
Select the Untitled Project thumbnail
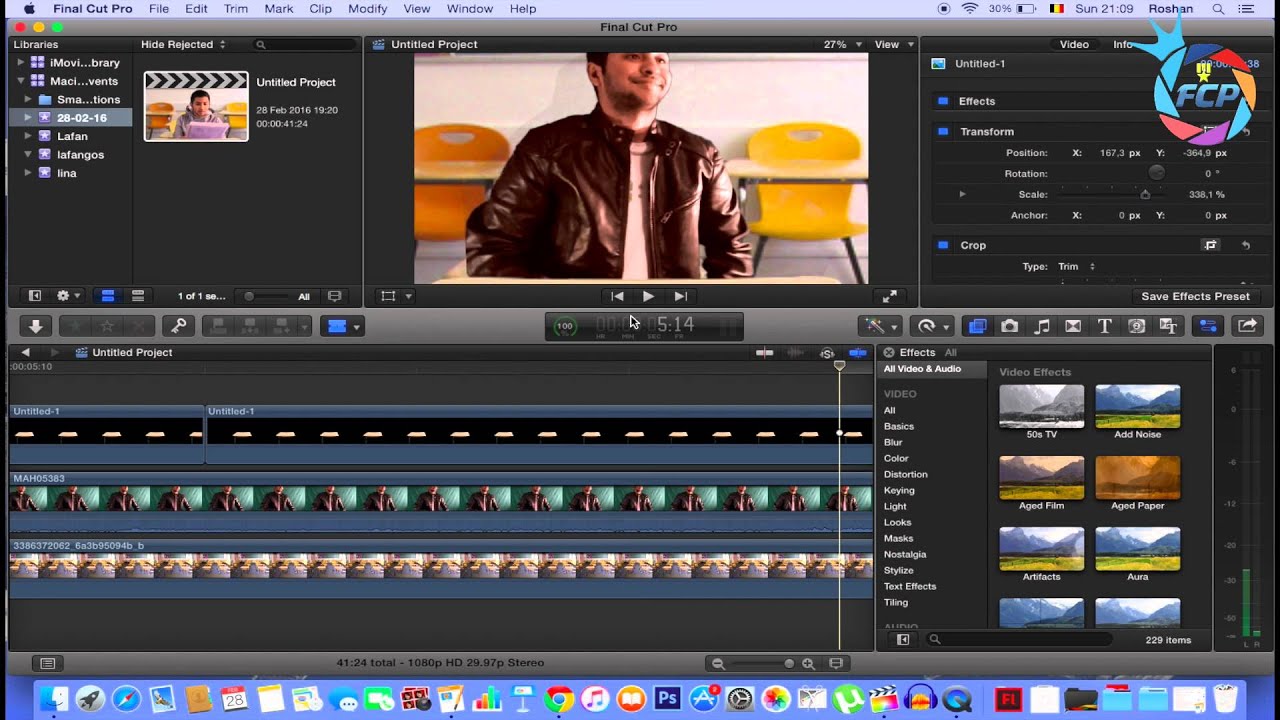click(x=196, y=106)
